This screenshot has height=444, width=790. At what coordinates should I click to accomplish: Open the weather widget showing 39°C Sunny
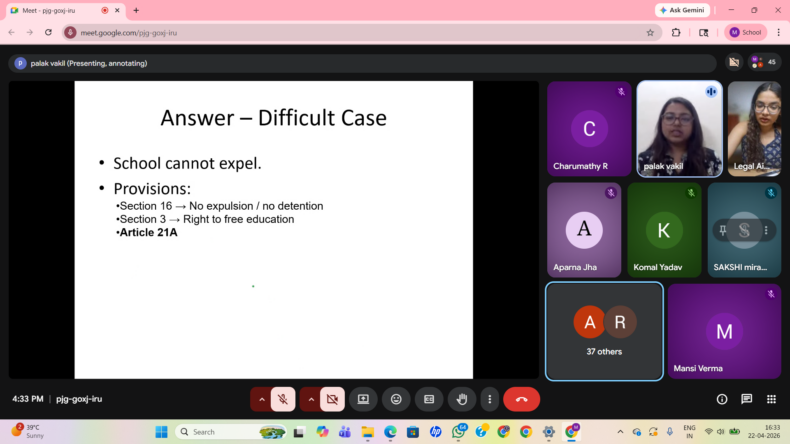[29, 431]
